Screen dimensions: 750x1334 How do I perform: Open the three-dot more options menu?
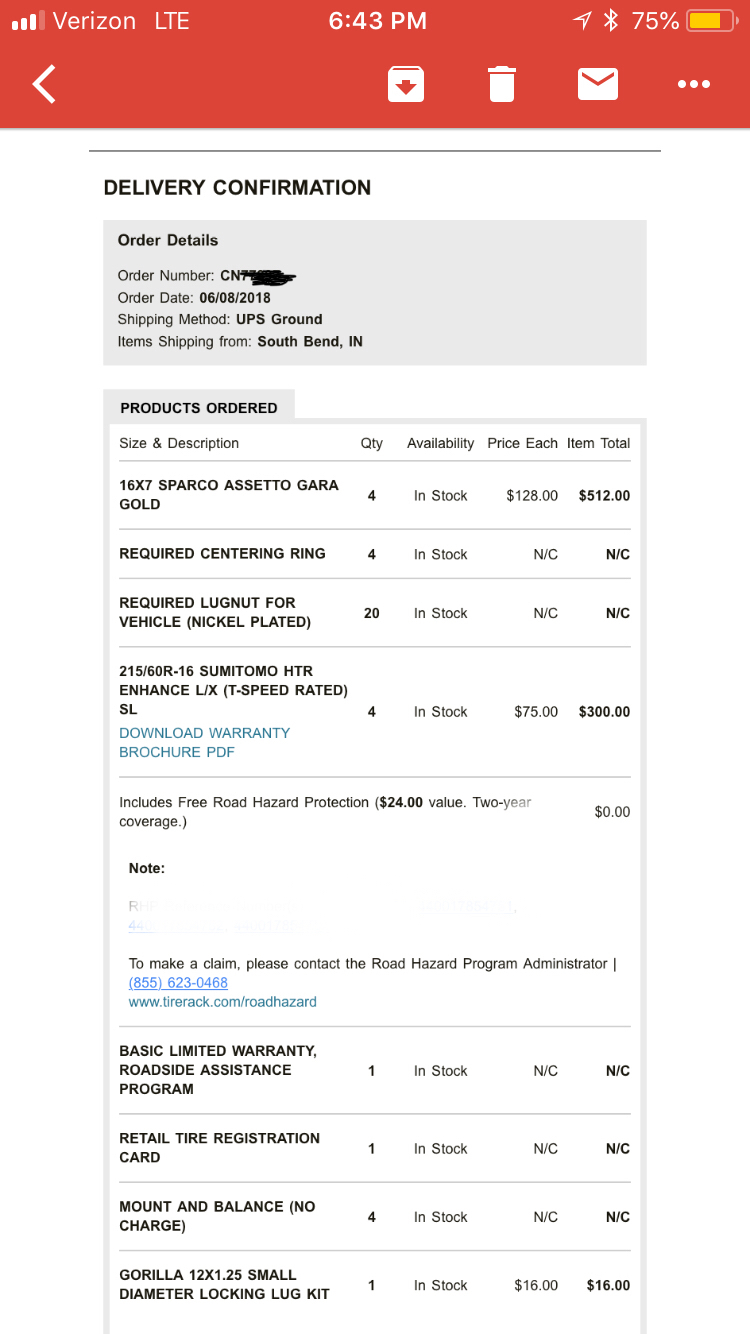693,85
